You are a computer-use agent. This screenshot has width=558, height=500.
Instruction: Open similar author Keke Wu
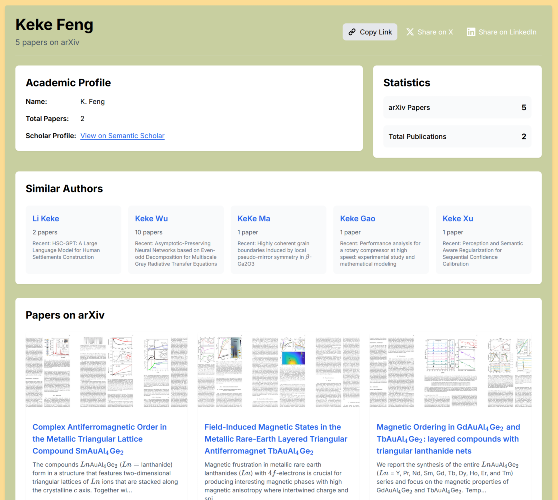tap(151, 219)
